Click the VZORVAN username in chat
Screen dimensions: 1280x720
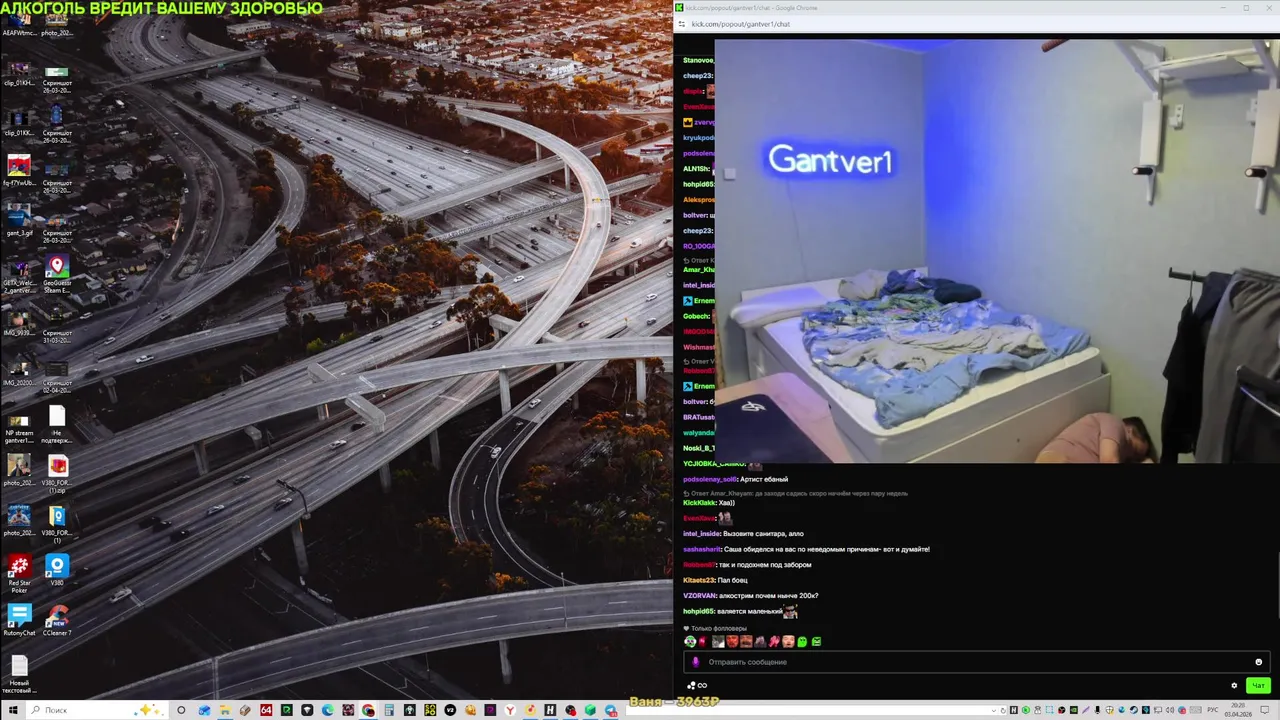coord(700,596)
